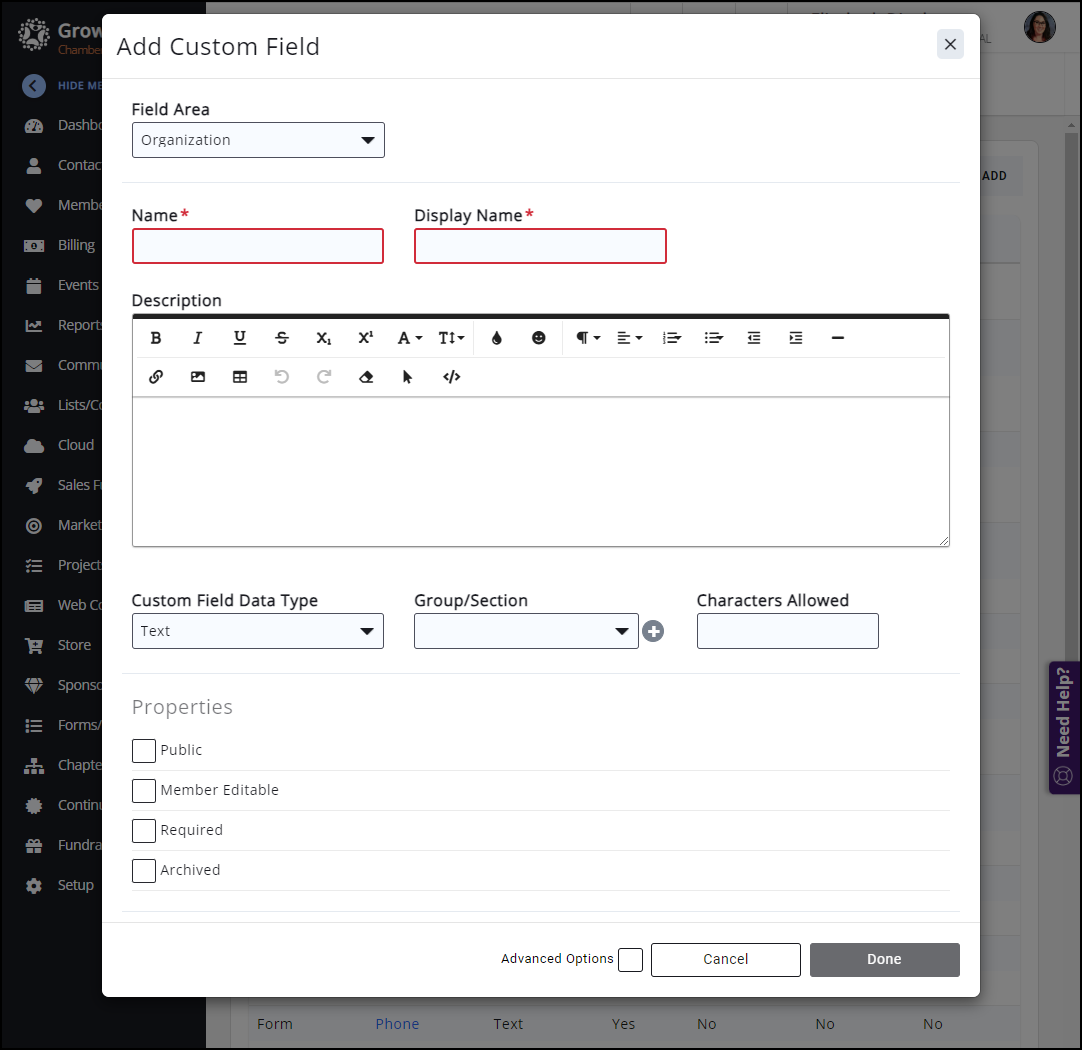Clear formatting with eraser icon
This screenshot has height=1050, width=1082.
tap(366, 377)
